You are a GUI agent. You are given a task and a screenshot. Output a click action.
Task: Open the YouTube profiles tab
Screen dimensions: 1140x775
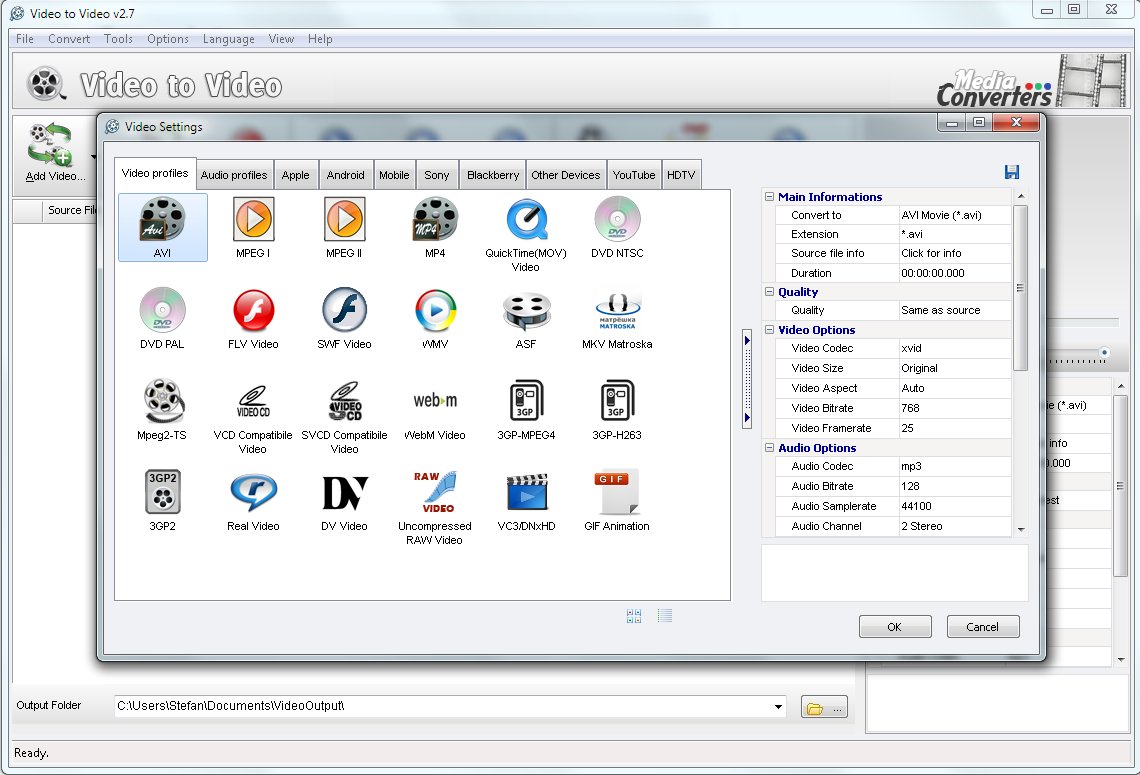[634, 175]
